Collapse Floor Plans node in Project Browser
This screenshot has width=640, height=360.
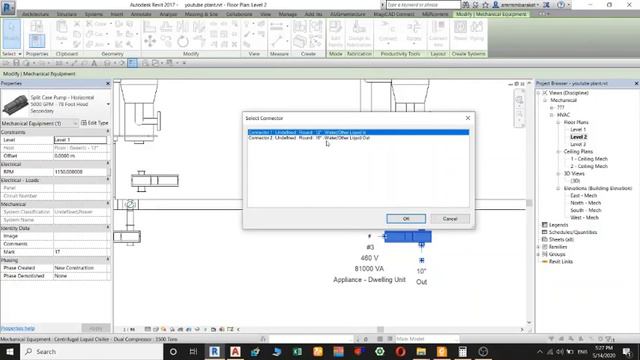pyautogui.click(x=558, y=122)
